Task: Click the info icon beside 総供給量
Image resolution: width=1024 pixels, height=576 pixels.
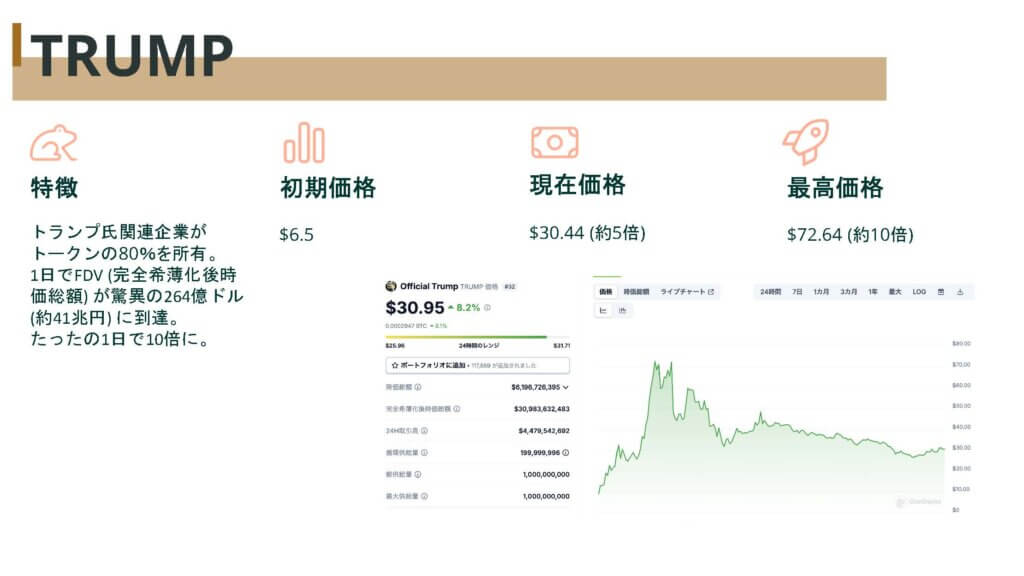Action: click(418, 475)
